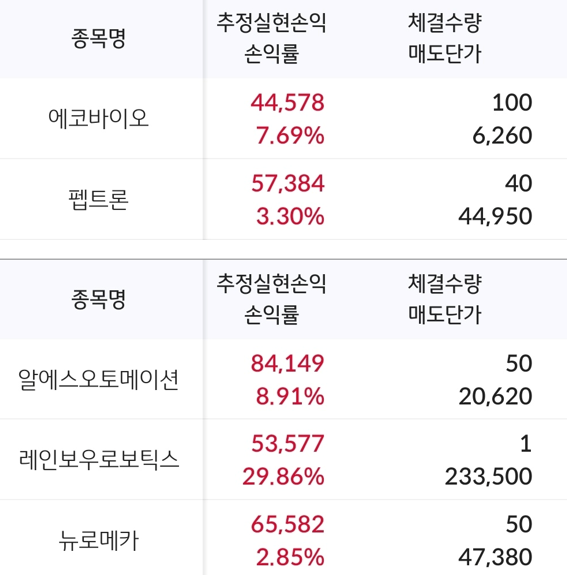Click the 233,500 sell price
This screenshot has width=567, height=575.
click(x=489, y=476)
